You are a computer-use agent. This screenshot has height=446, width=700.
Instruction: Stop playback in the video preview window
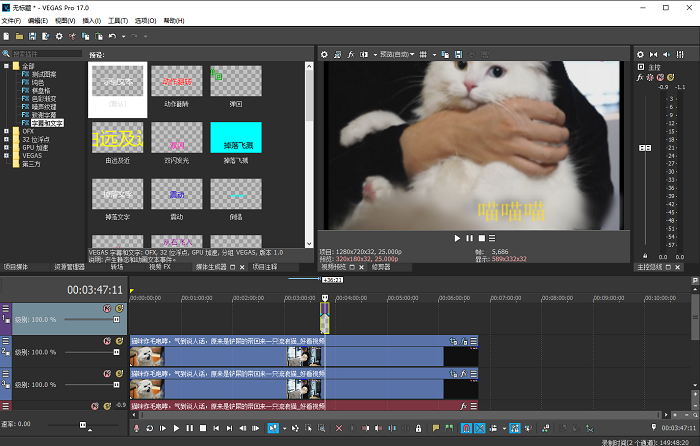click(481, 238)
